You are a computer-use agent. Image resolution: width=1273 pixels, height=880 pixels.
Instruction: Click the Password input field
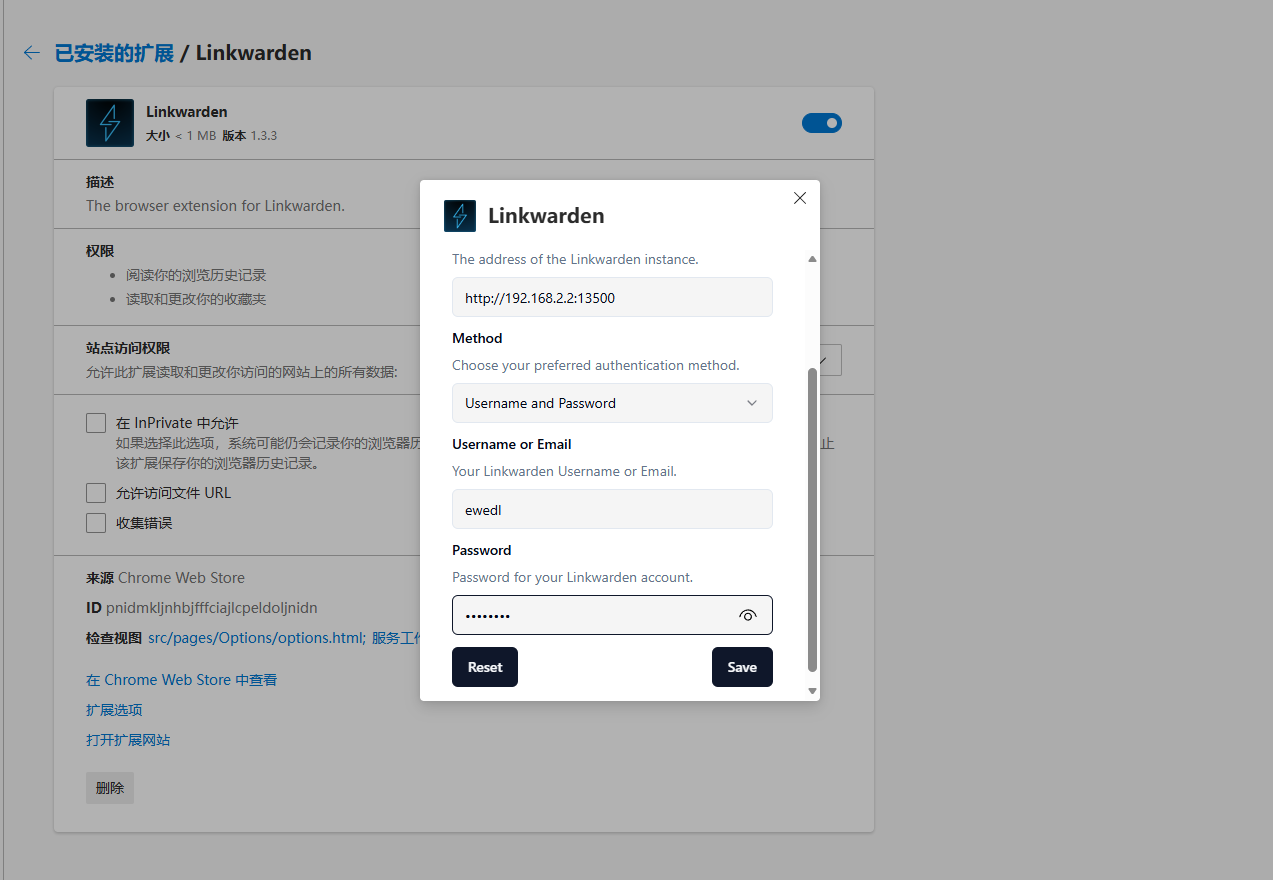pos(612,615)
